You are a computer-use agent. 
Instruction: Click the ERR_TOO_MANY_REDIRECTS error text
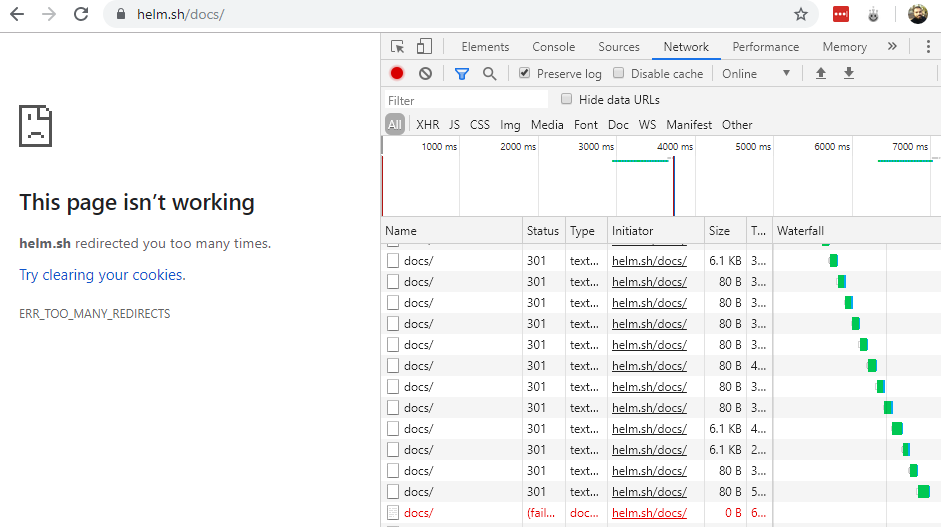click(95, 314)
